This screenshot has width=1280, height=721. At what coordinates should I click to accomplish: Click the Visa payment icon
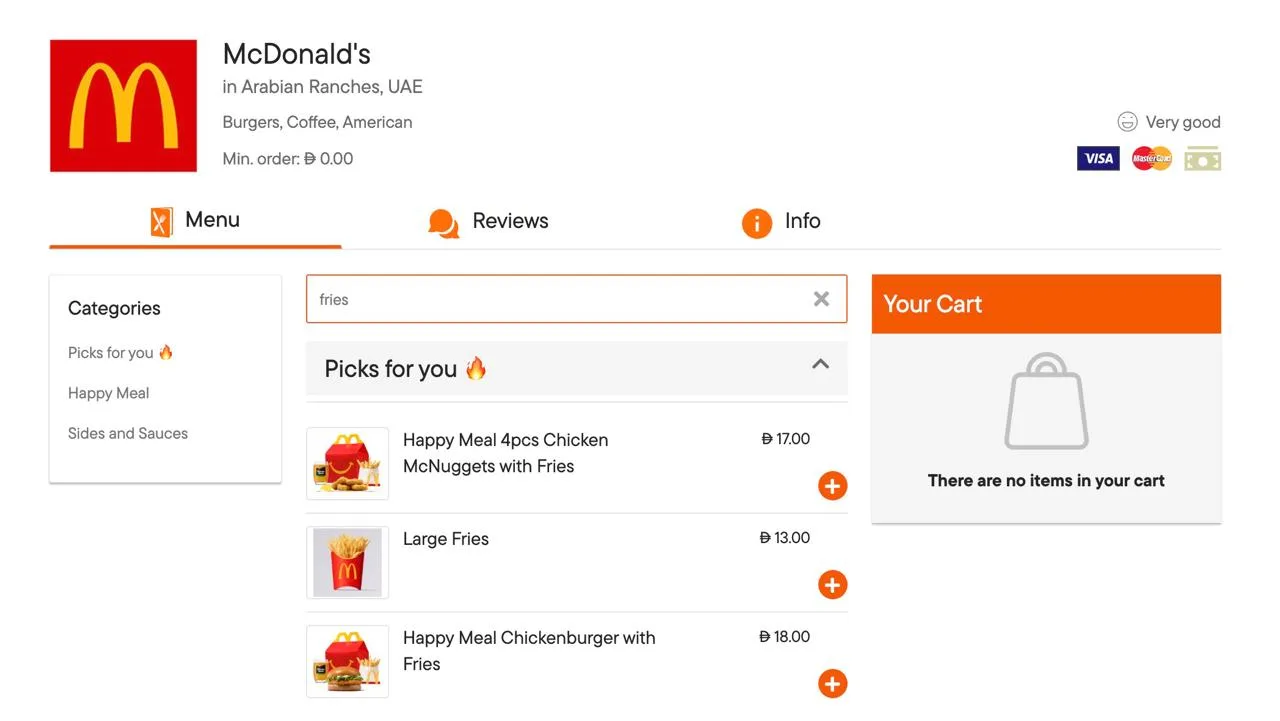1098,158
